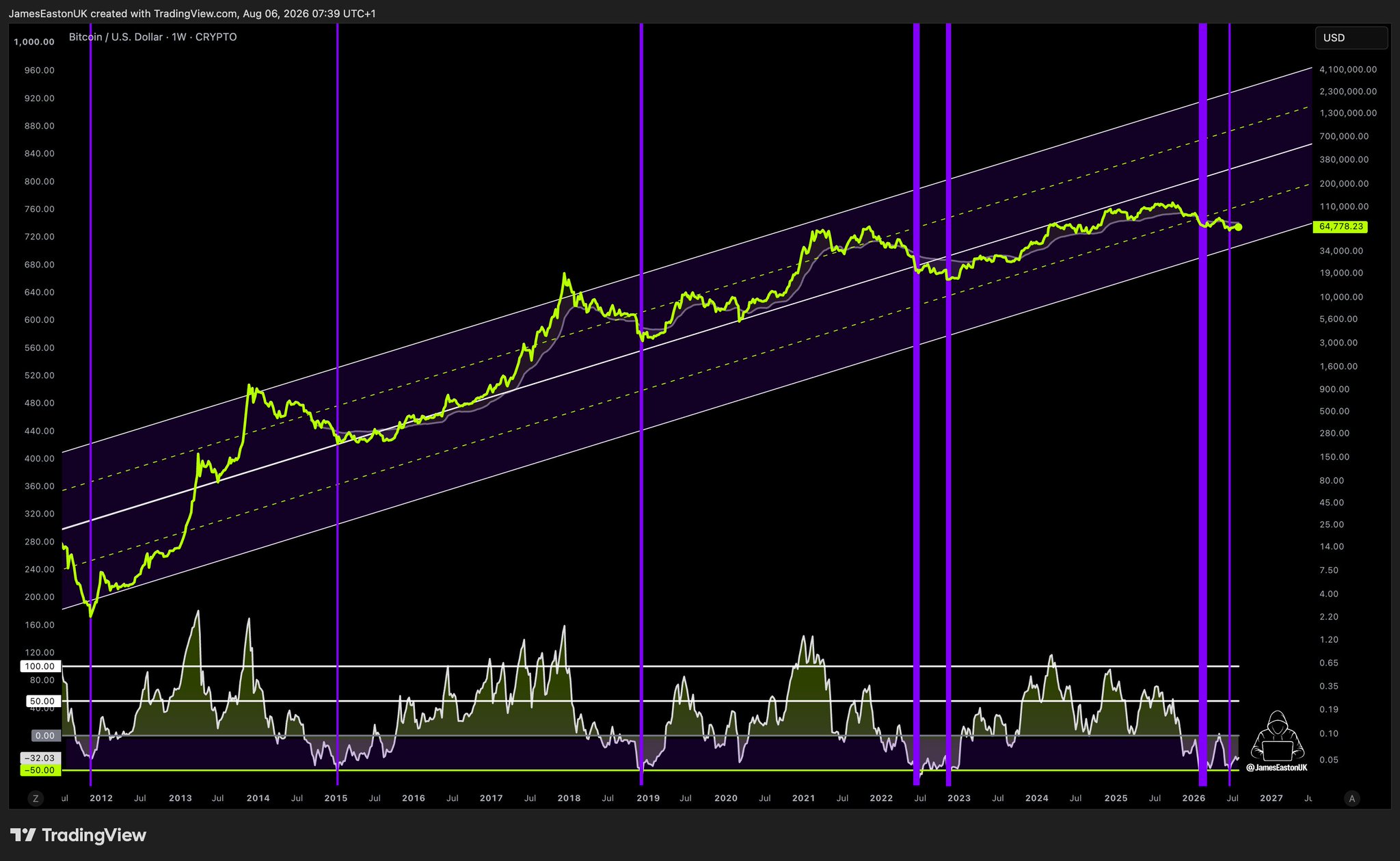Click the 2020 year label on time axis

point(726,798)
